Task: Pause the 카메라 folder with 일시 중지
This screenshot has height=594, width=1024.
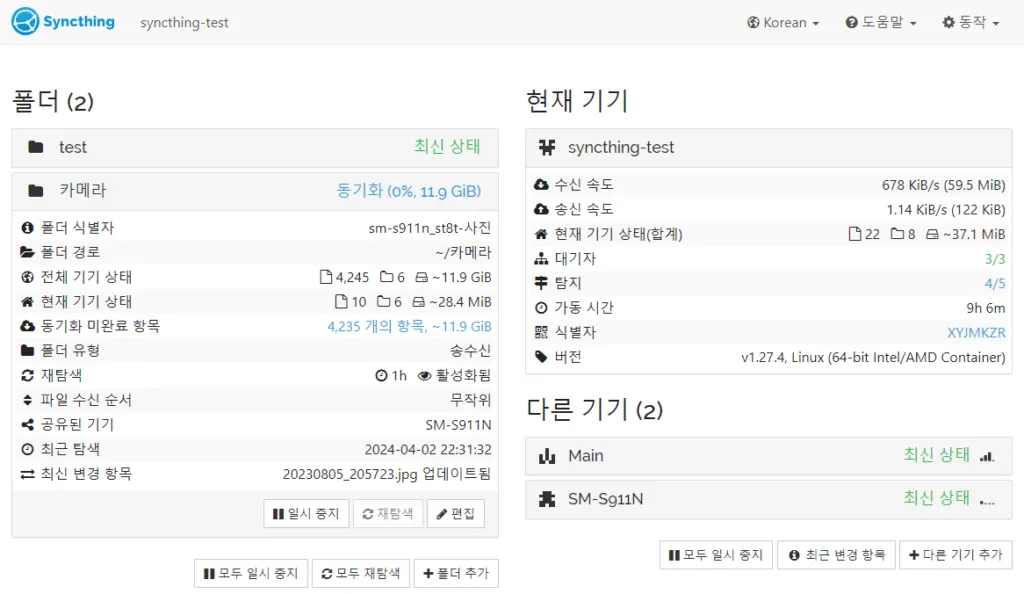Action: (307, 514)
